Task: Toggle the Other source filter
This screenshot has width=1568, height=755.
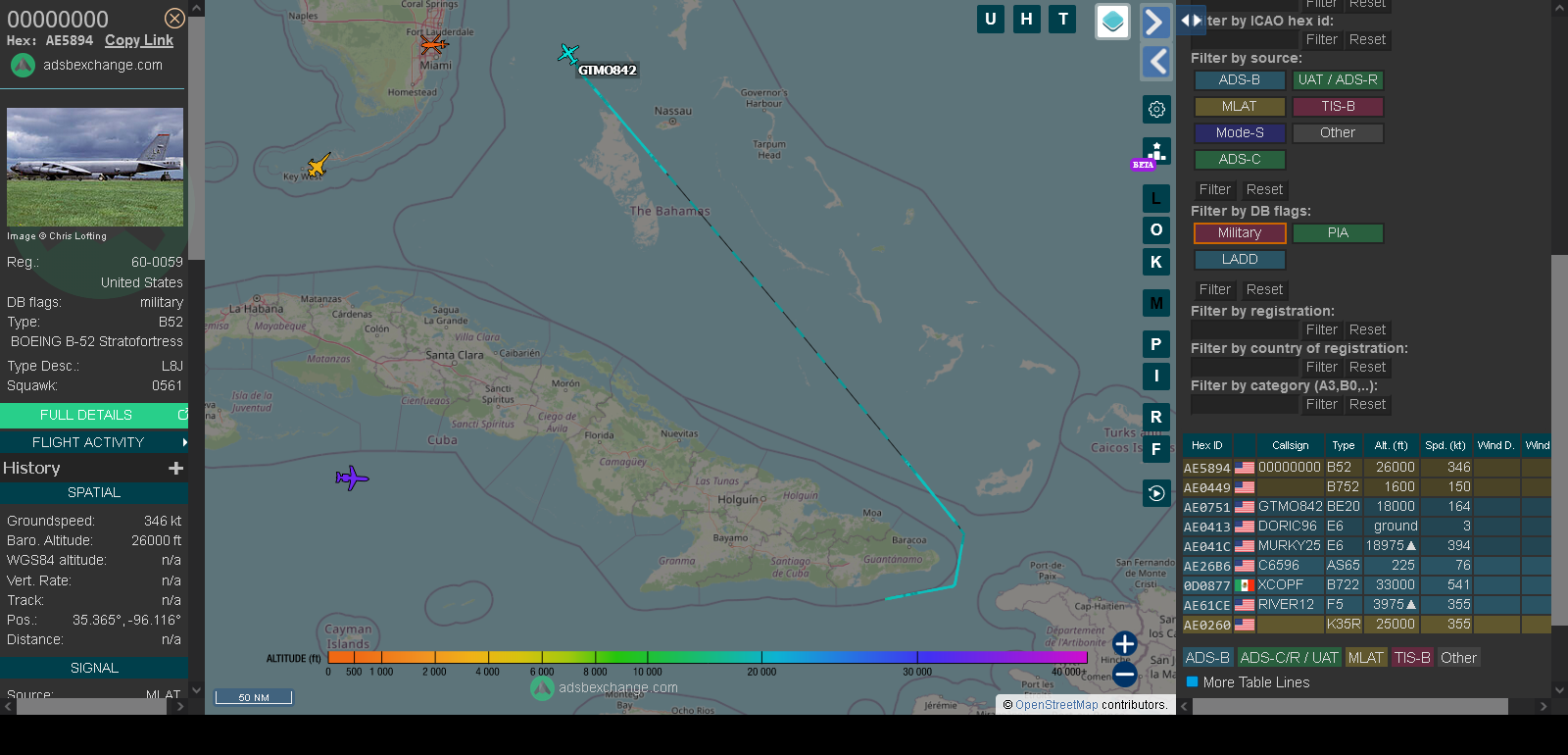Action: coord(1338,133)
